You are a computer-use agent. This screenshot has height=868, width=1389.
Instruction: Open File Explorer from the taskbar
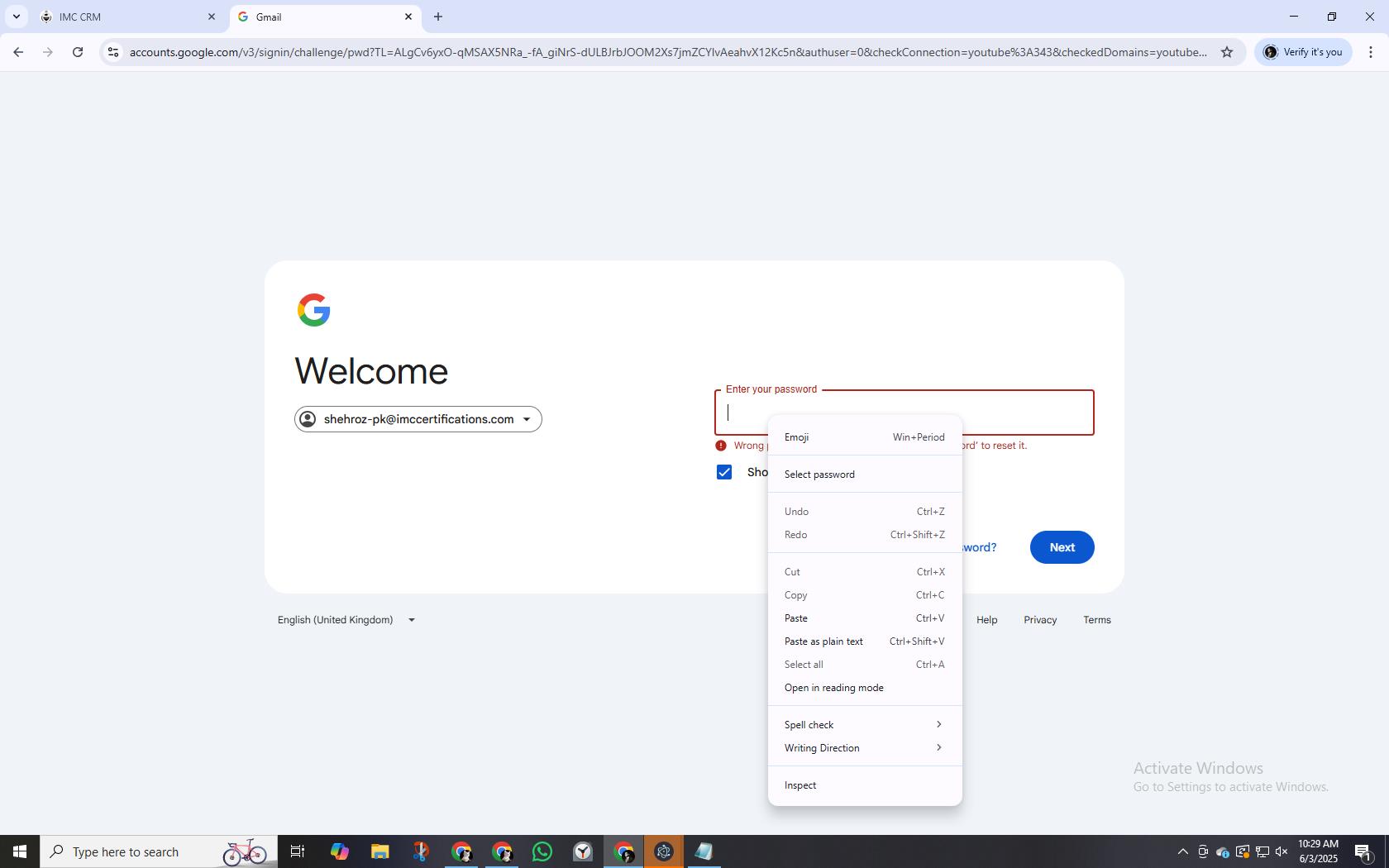379,851
